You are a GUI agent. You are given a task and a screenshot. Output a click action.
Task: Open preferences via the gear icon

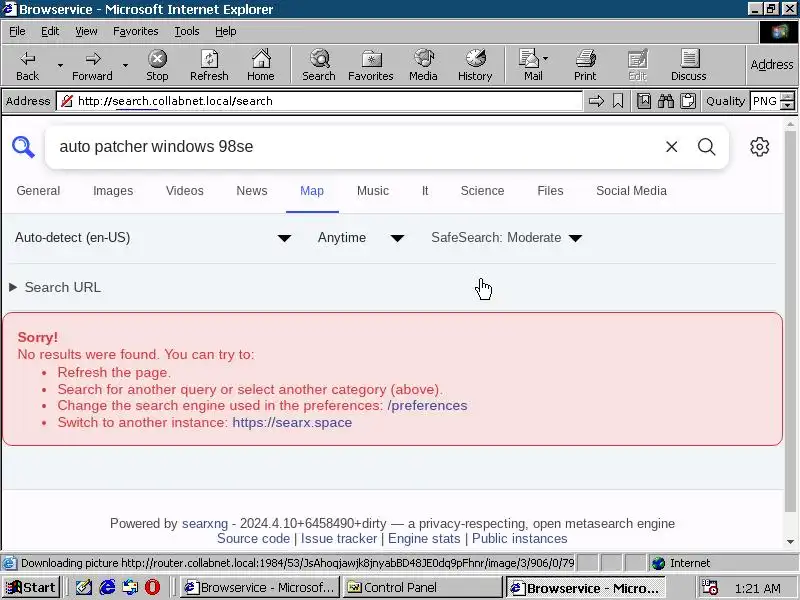[x=759, y=147]
